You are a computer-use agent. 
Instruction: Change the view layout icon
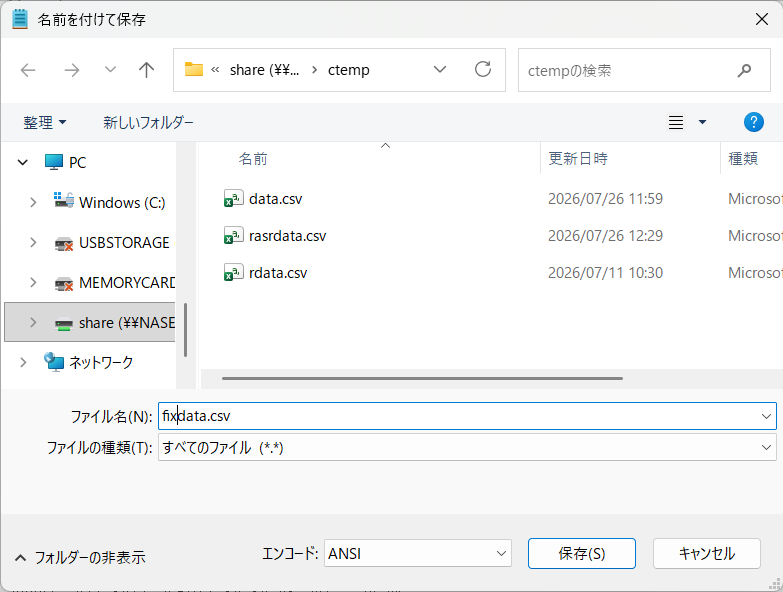coord(676,122)
